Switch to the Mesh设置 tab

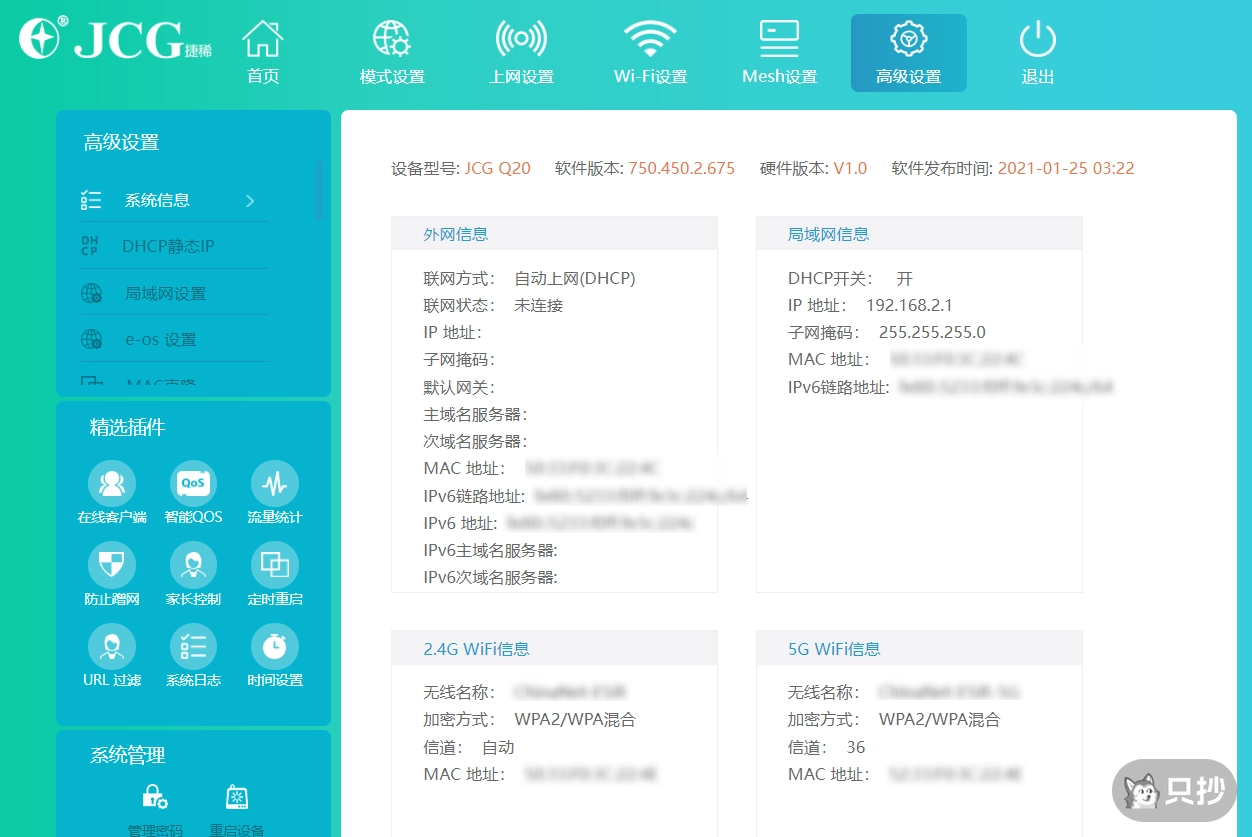(778, 50)
